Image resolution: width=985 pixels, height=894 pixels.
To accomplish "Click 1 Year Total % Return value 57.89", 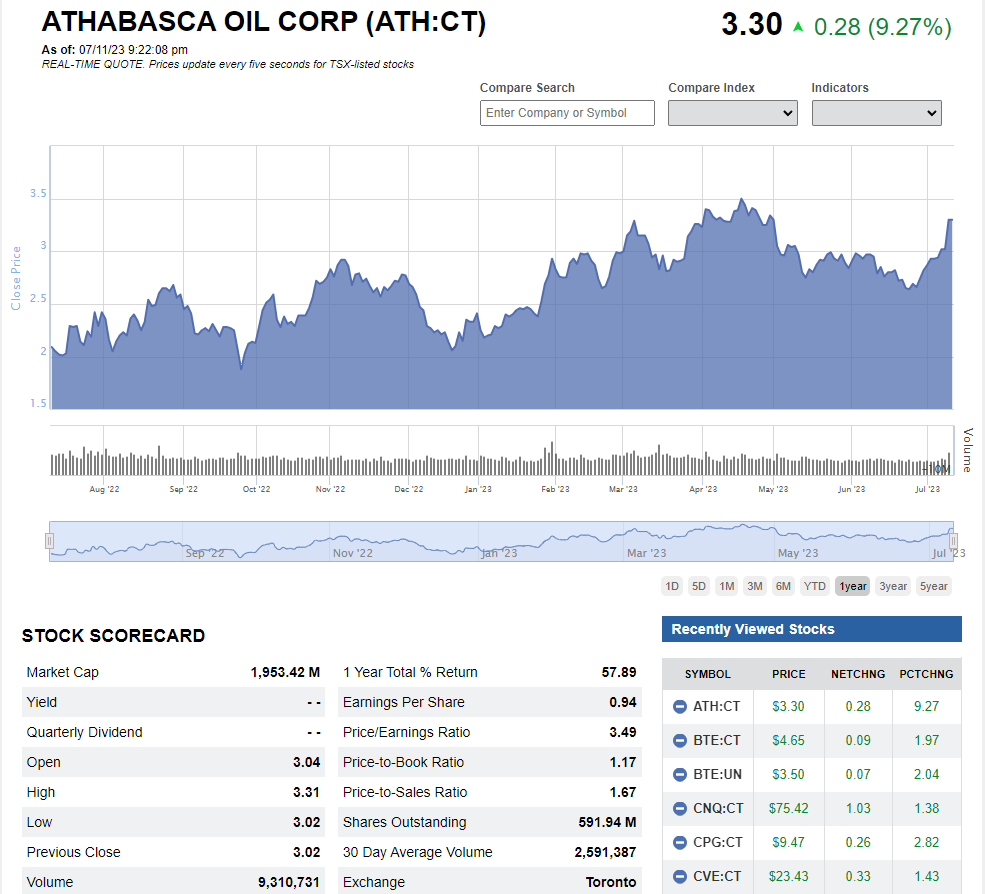I will coord(619,672).
